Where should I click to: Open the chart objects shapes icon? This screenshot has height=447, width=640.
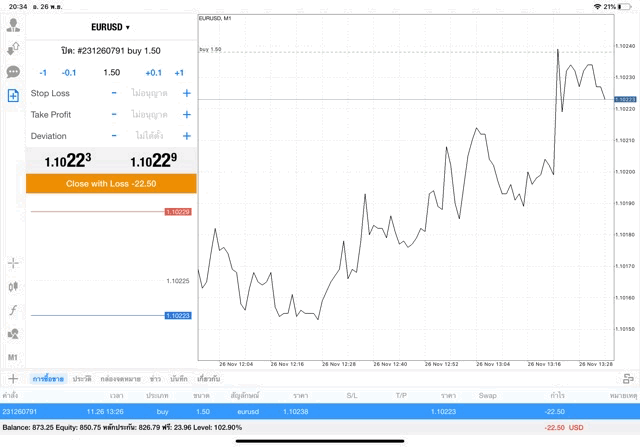(13, 333)
